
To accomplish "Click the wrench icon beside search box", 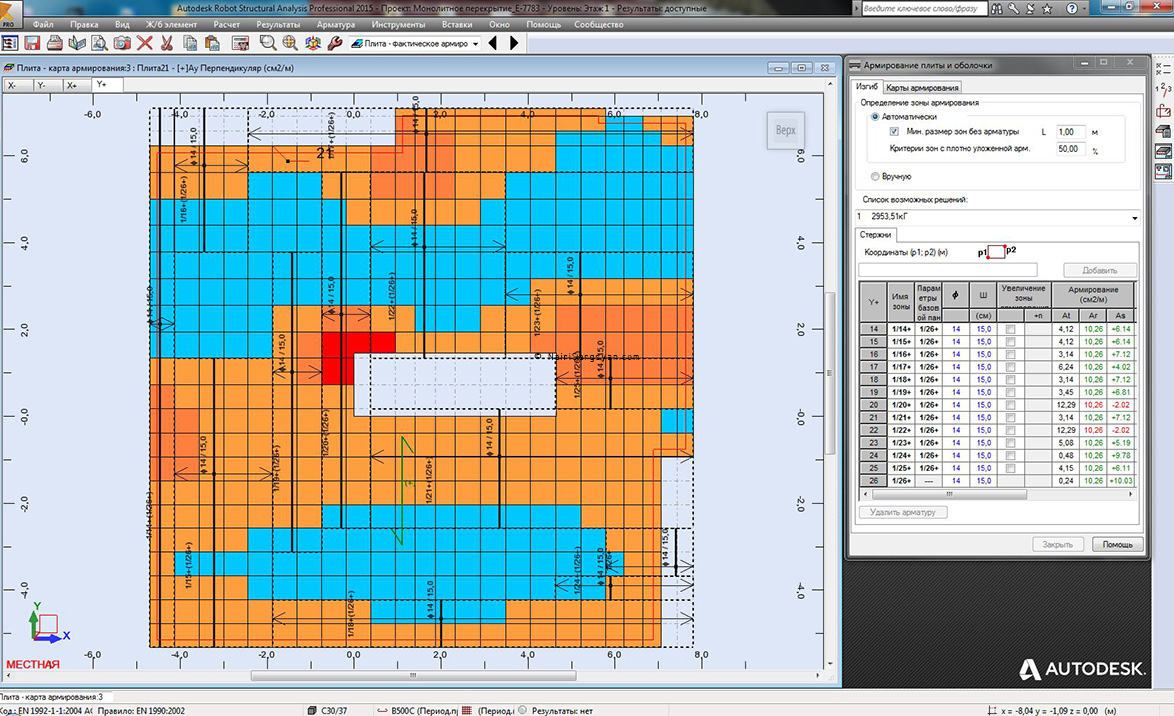I will [1013, 8].
